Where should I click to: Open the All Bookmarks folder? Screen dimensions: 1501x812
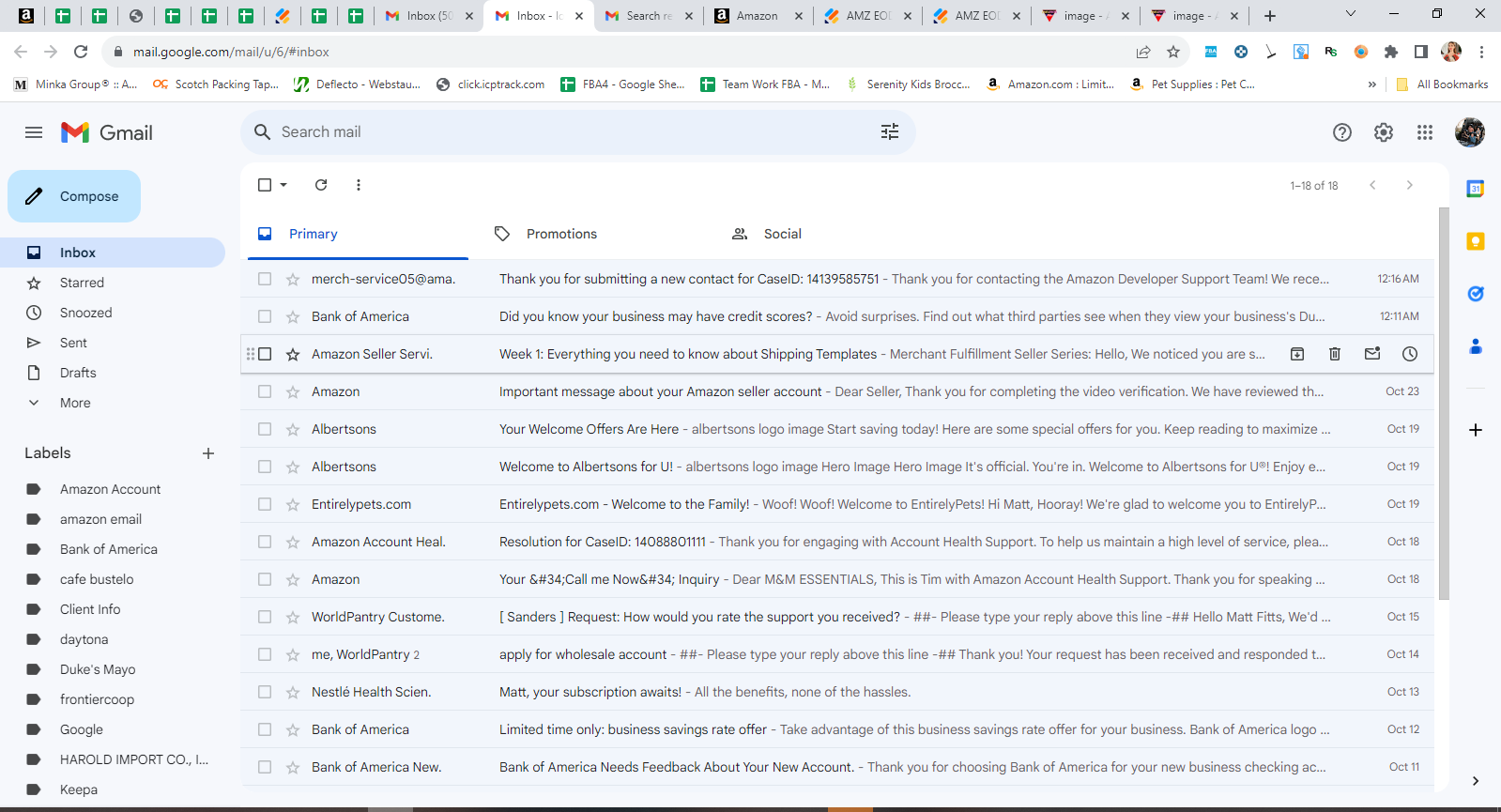1443,84
